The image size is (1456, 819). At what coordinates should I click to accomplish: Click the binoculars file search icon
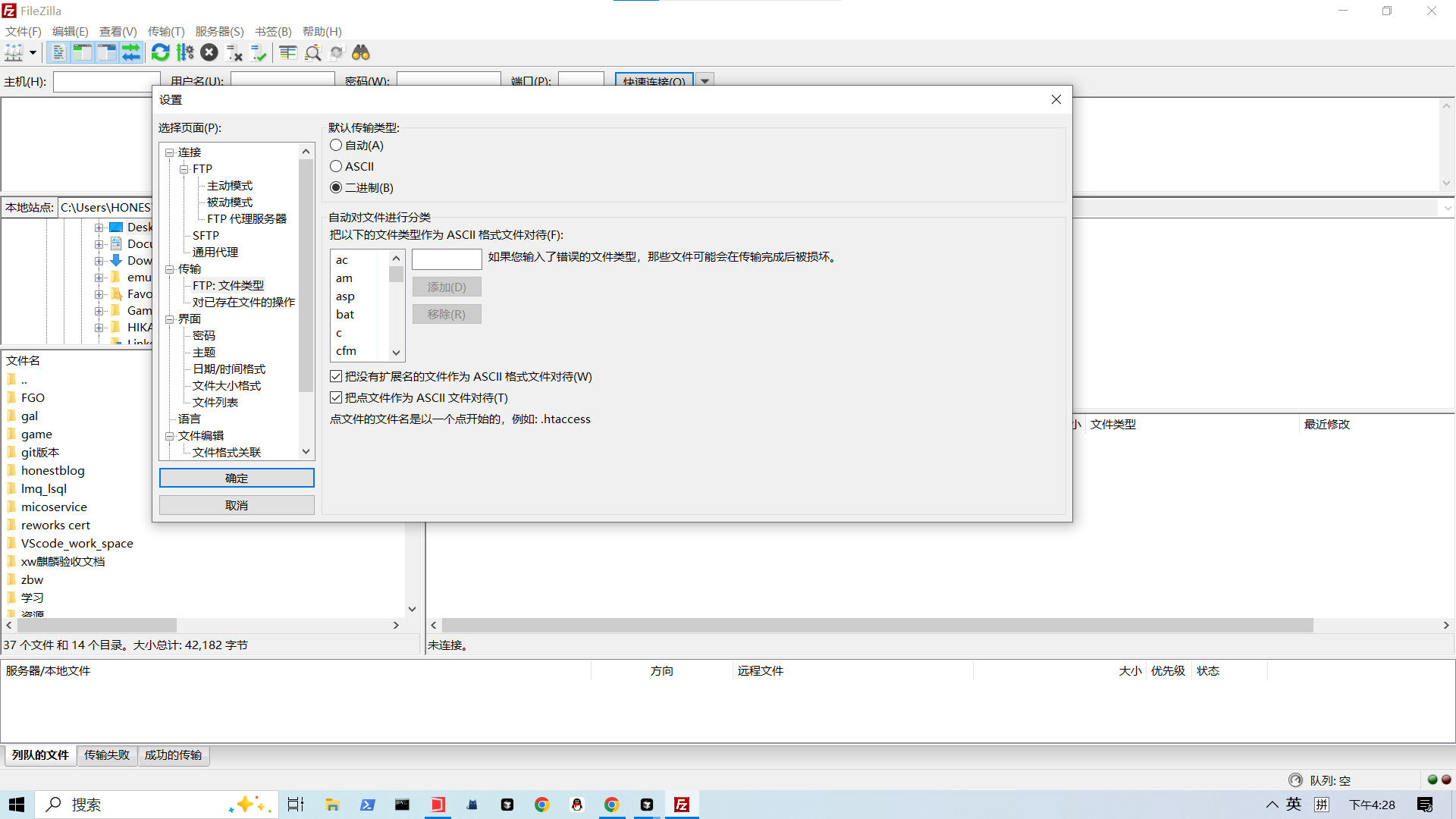coord(360,52)
